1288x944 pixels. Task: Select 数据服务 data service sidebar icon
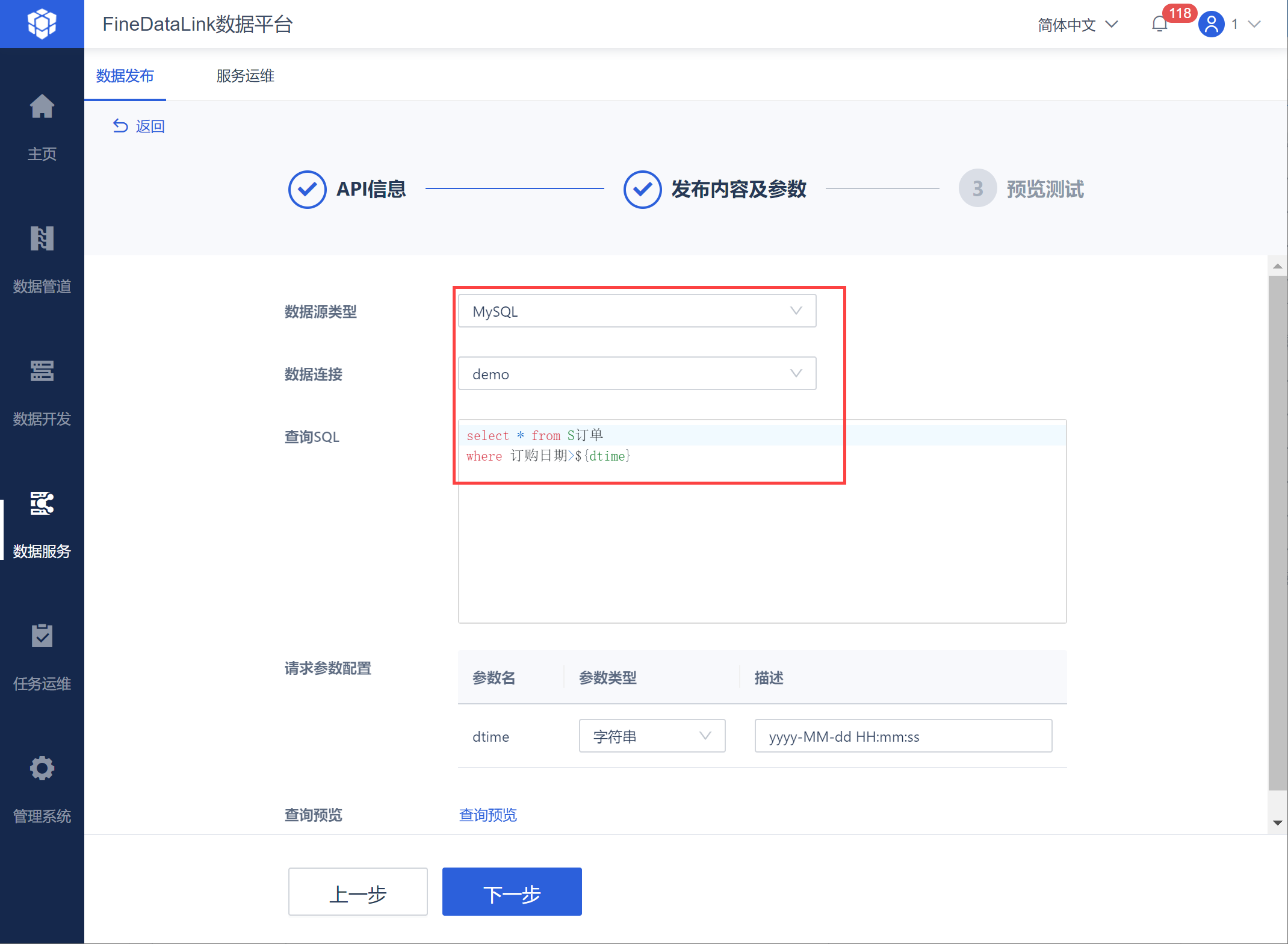pos(42,504)
